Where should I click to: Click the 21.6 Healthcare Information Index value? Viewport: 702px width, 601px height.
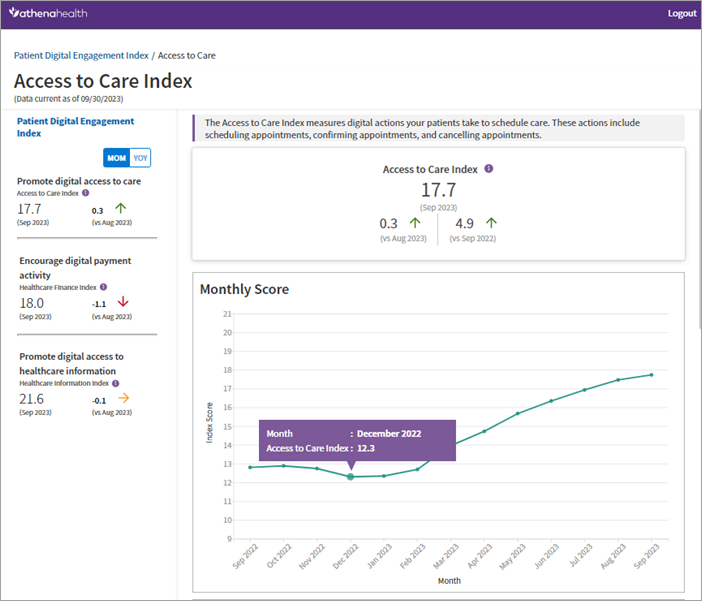[31, 399]
